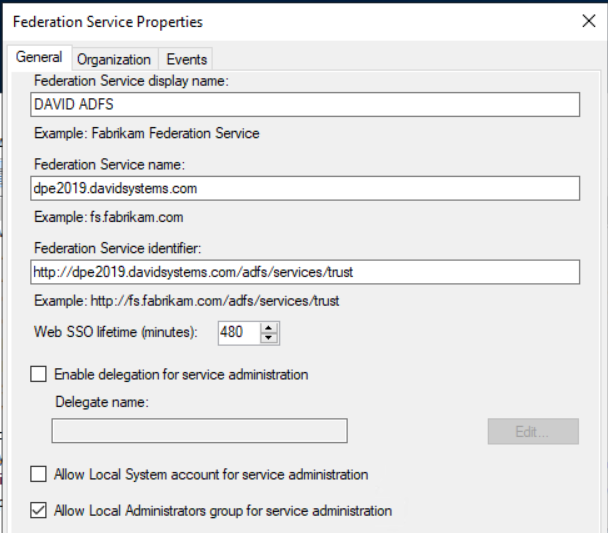Check Allow Local System account option
The image size is (608, 533).
point(39,474)
